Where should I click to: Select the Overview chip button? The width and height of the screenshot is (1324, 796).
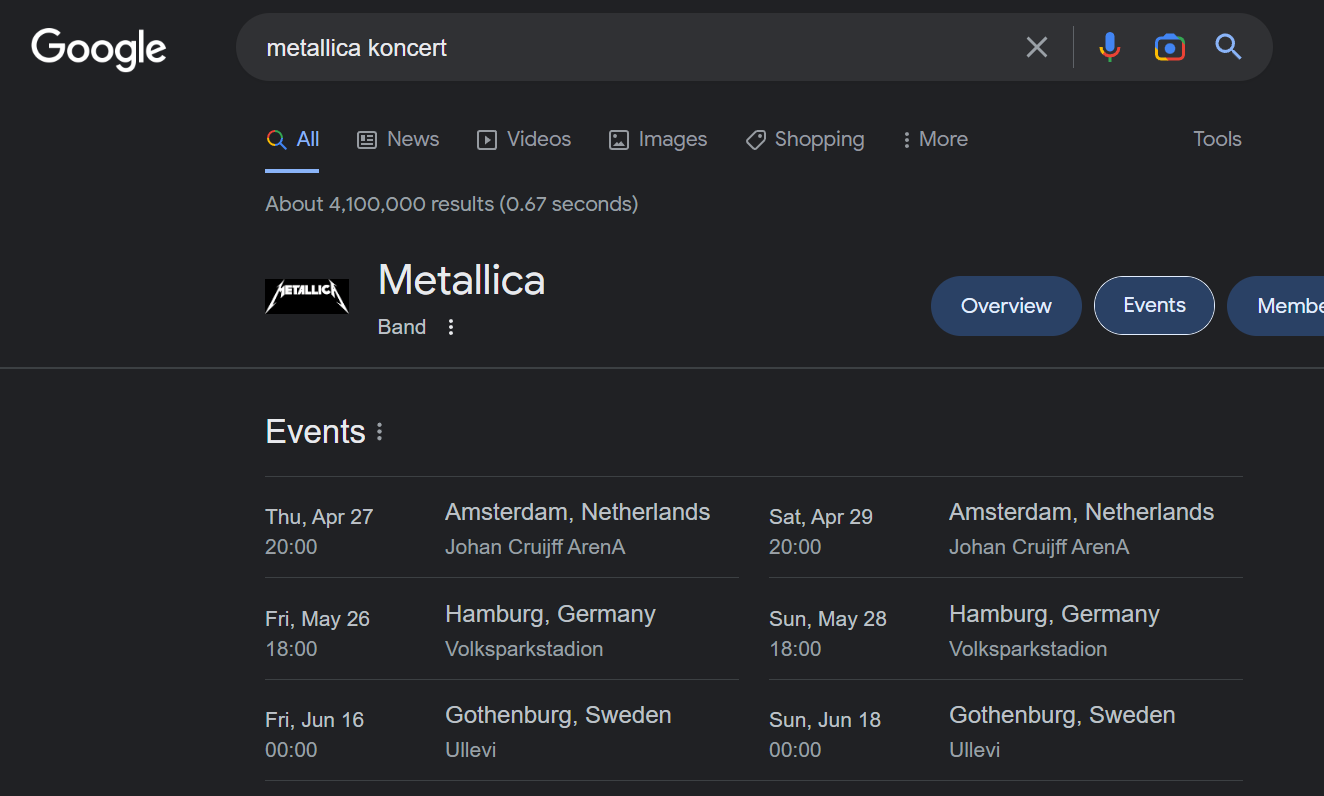coord(1006,306)
